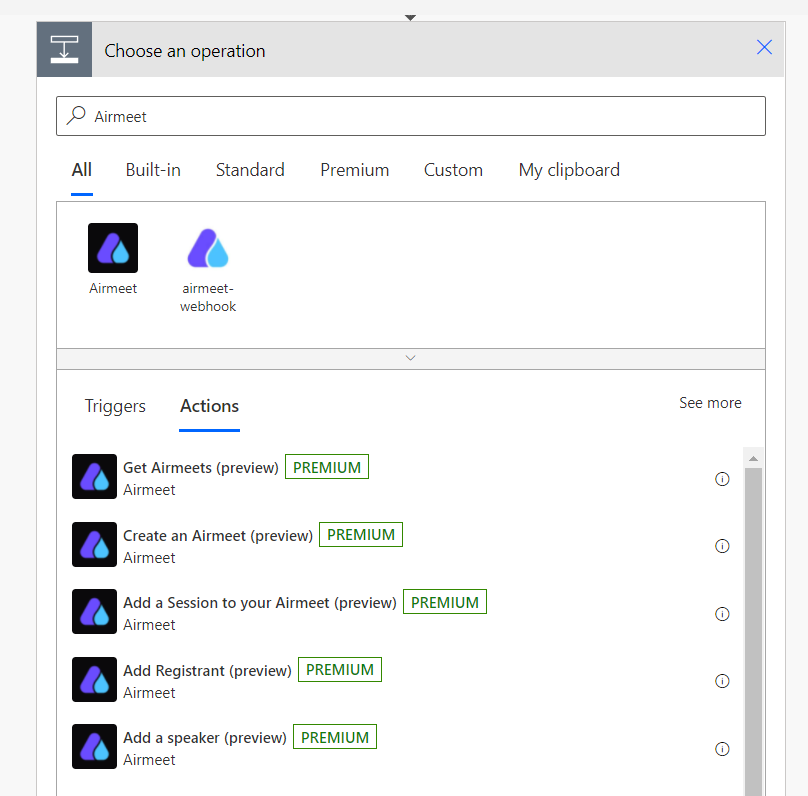Click PREMIUM badge on Add a Session
This screenshot has width=808, height=796.
[445, 602]
